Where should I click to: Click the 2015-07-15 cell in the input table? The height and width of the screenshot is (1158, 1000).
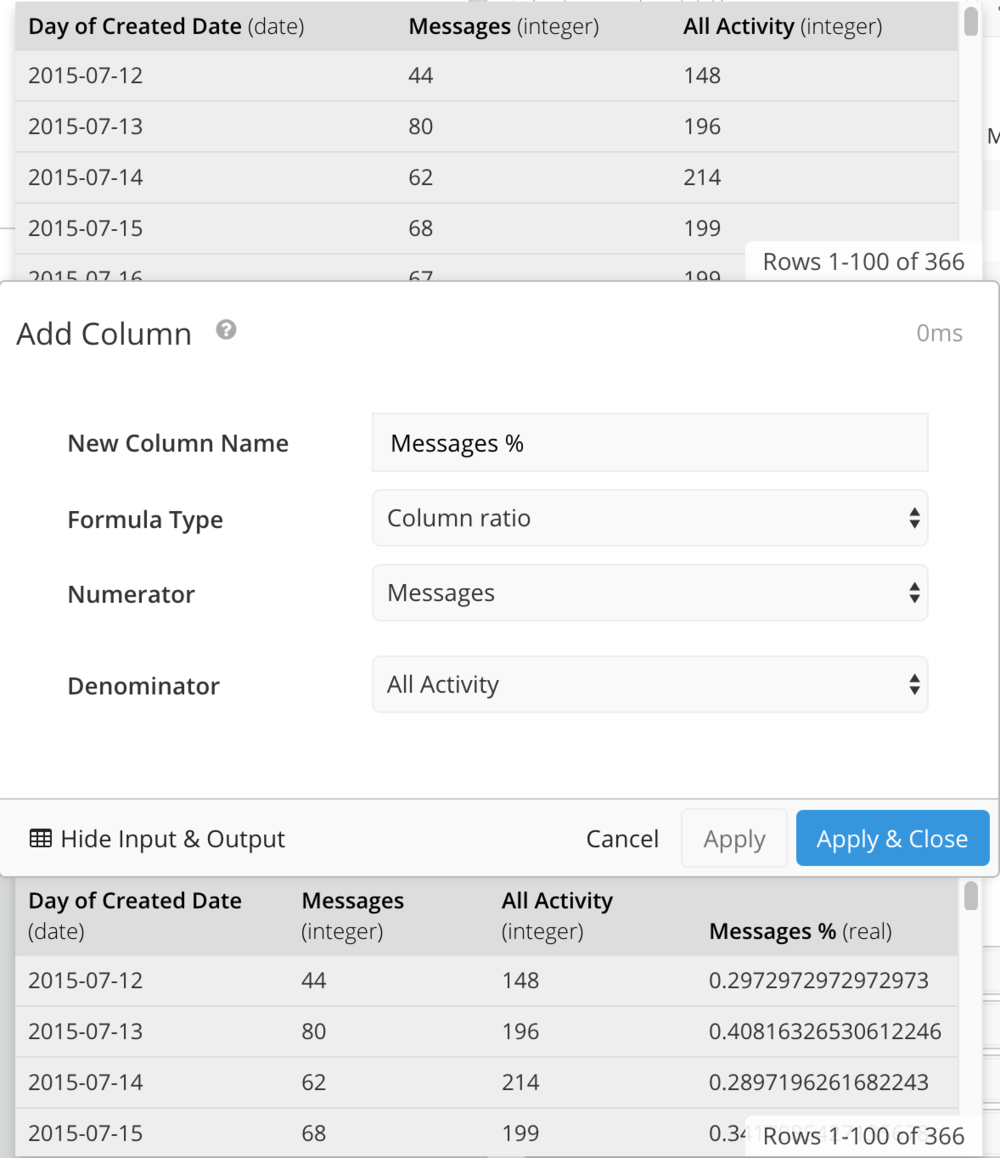point(86,228)
